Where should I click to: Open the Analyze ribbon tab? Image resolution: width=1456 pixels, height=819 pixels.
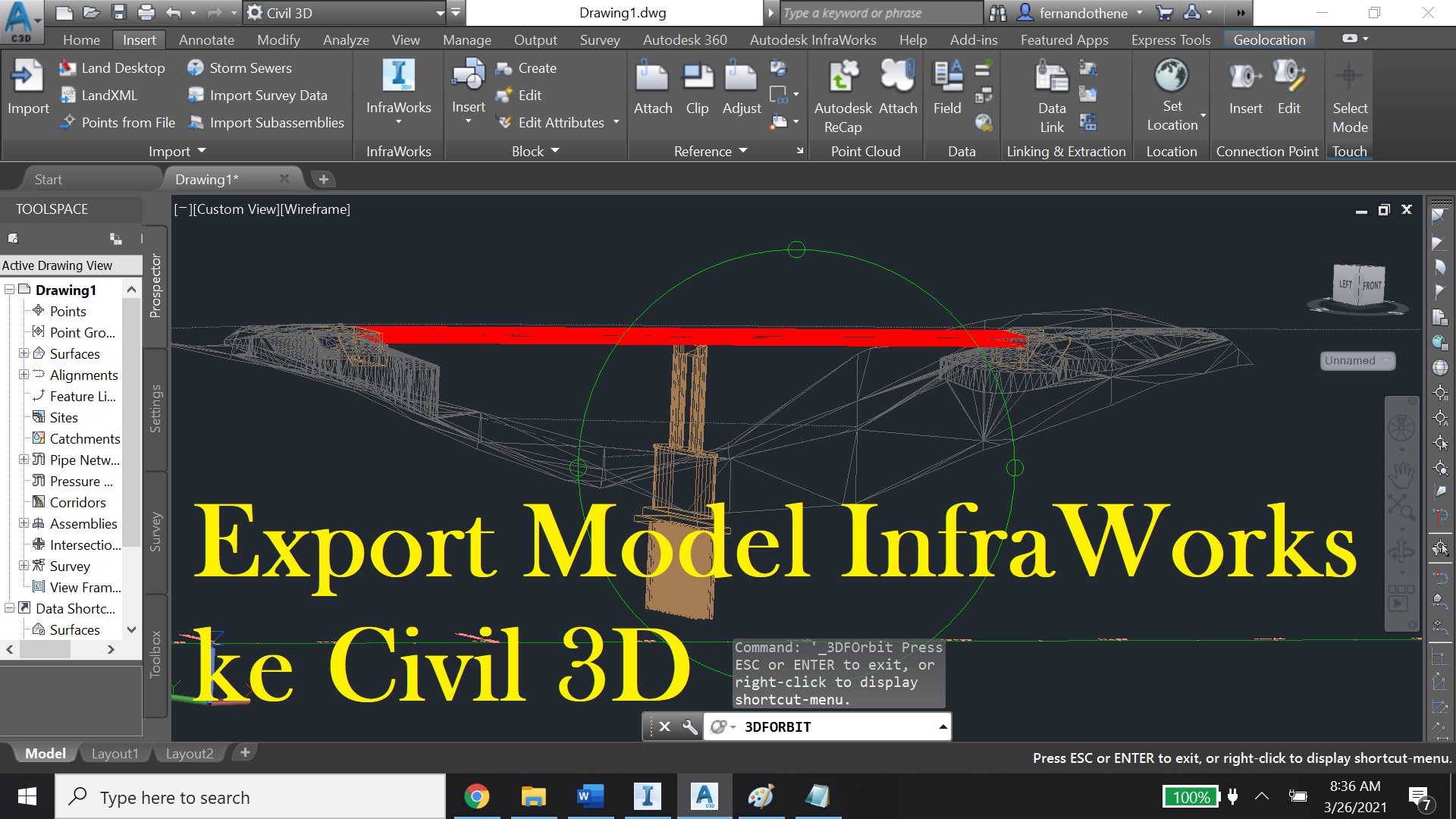[x=346, y=39]
